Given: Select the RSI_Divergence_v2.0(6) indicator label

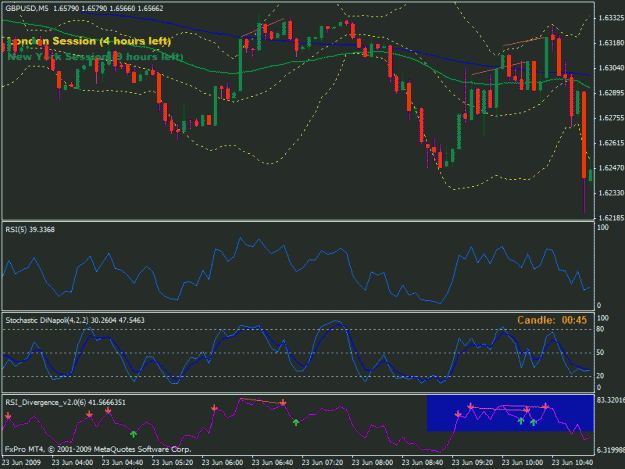Looking at the screenshot, I should (65, 402).
